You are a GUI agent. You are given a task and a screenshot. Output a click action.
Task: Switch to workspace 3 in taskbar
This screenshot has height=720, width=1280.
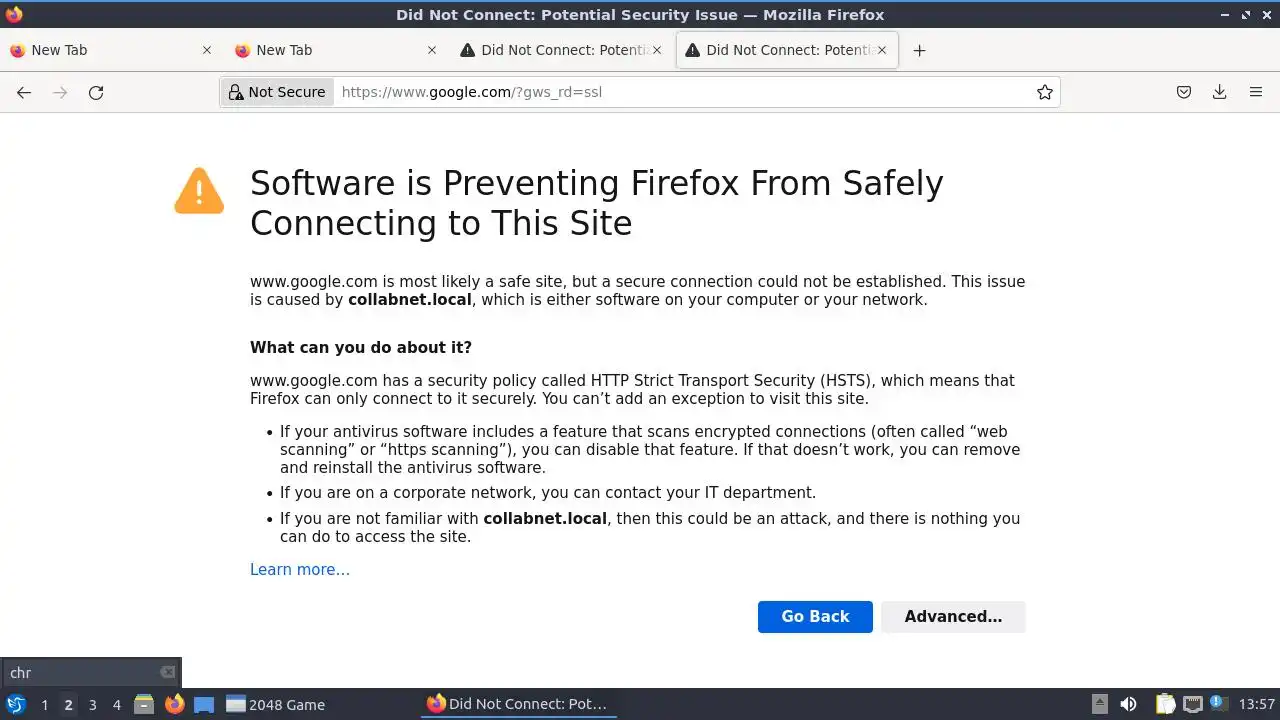pos(93,705)
